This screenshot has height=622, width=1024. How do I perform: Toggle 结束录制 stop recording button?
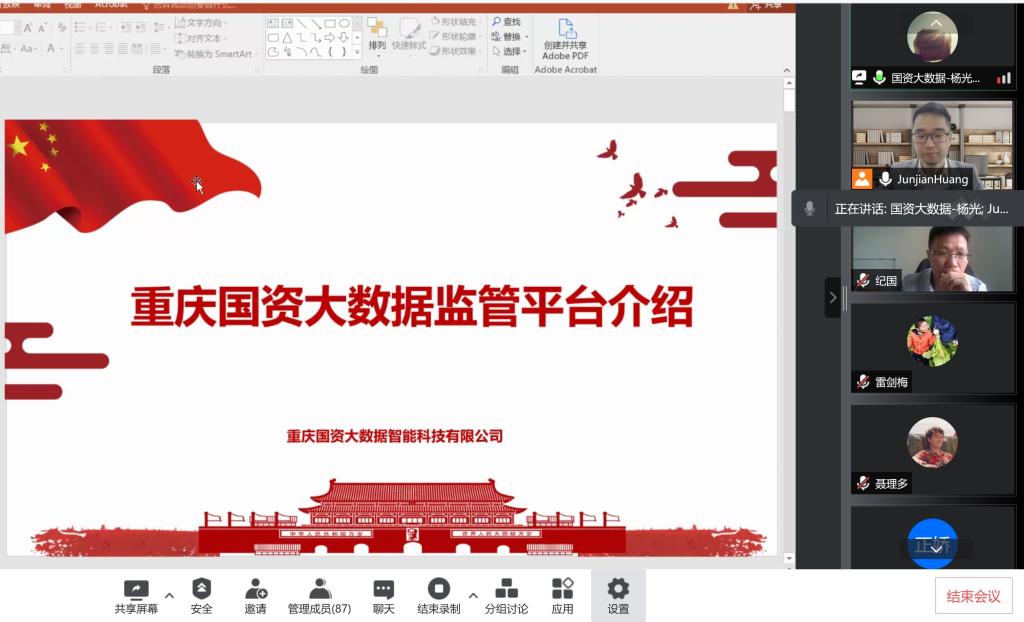click(438, 590)
